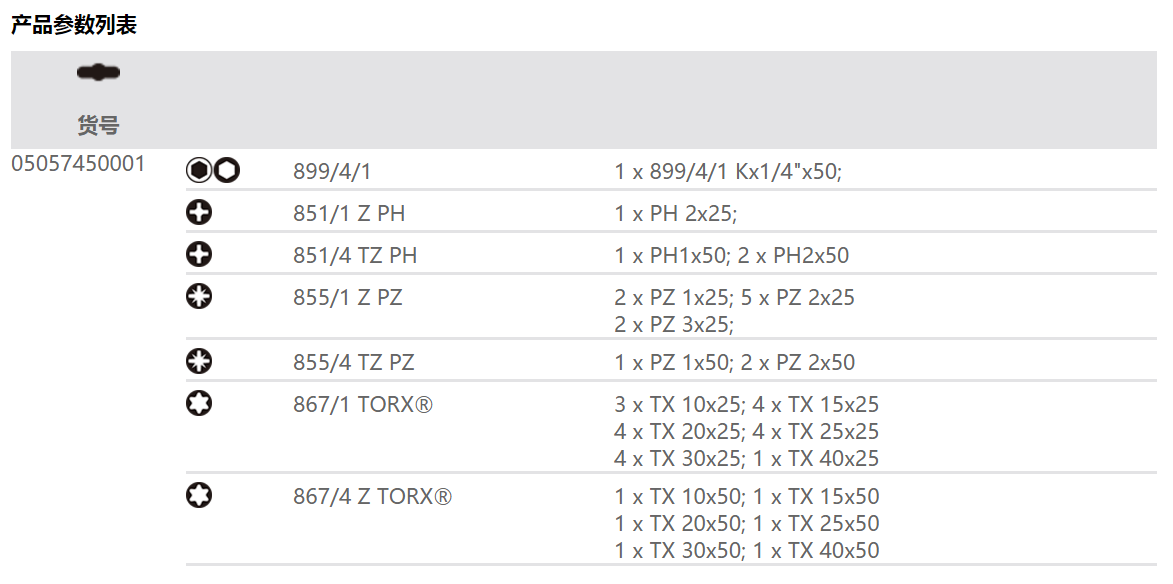Screen dimensions: 1173x584
Task: Click the 867/1 TORX® model name
Action: click(x=363, y=405)
